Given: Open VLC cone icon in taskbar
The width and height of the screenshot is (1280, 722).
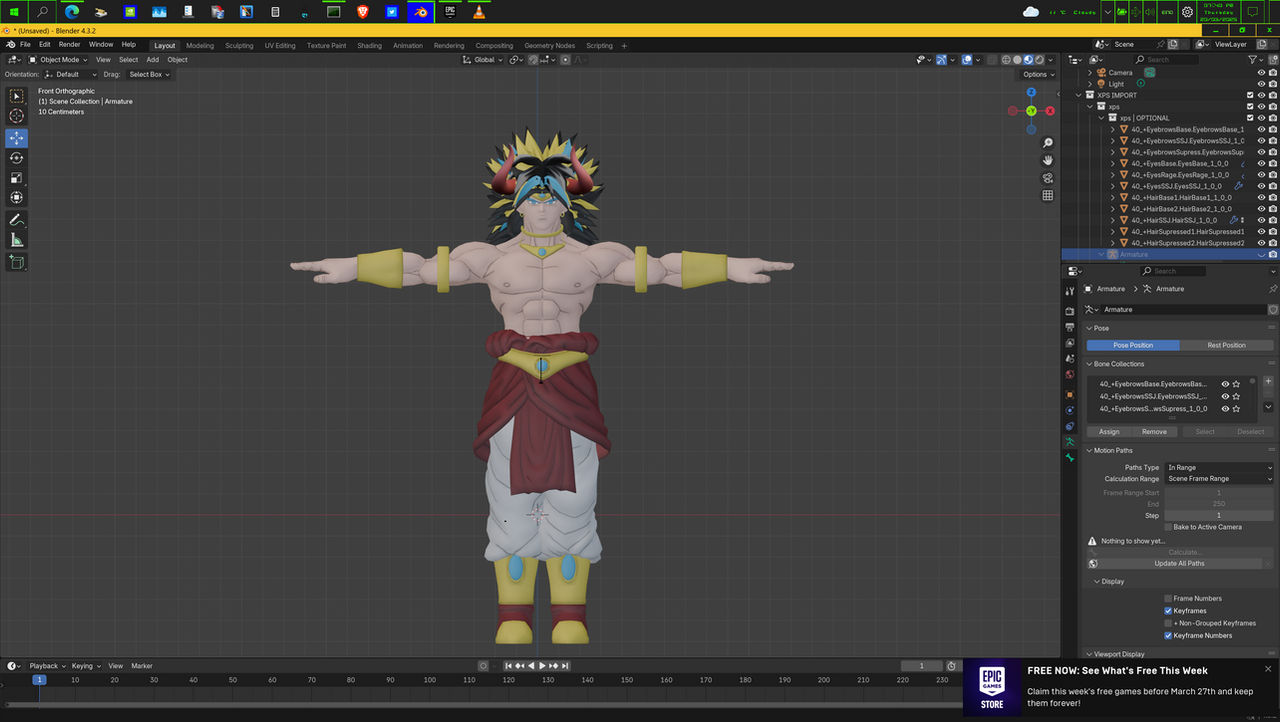Looking at the screenshot, I should tap(480, 12).
